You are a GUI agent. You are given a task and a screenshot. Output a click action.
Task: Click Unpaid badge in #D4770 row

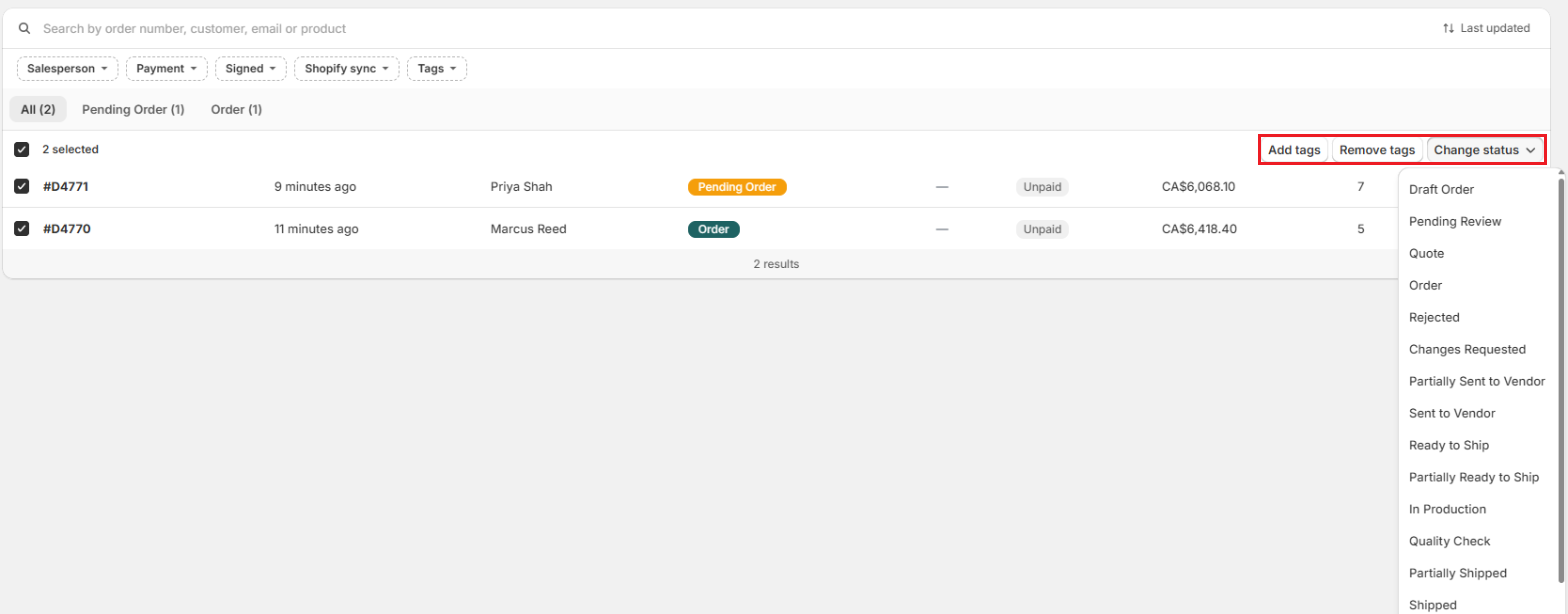1042,229
